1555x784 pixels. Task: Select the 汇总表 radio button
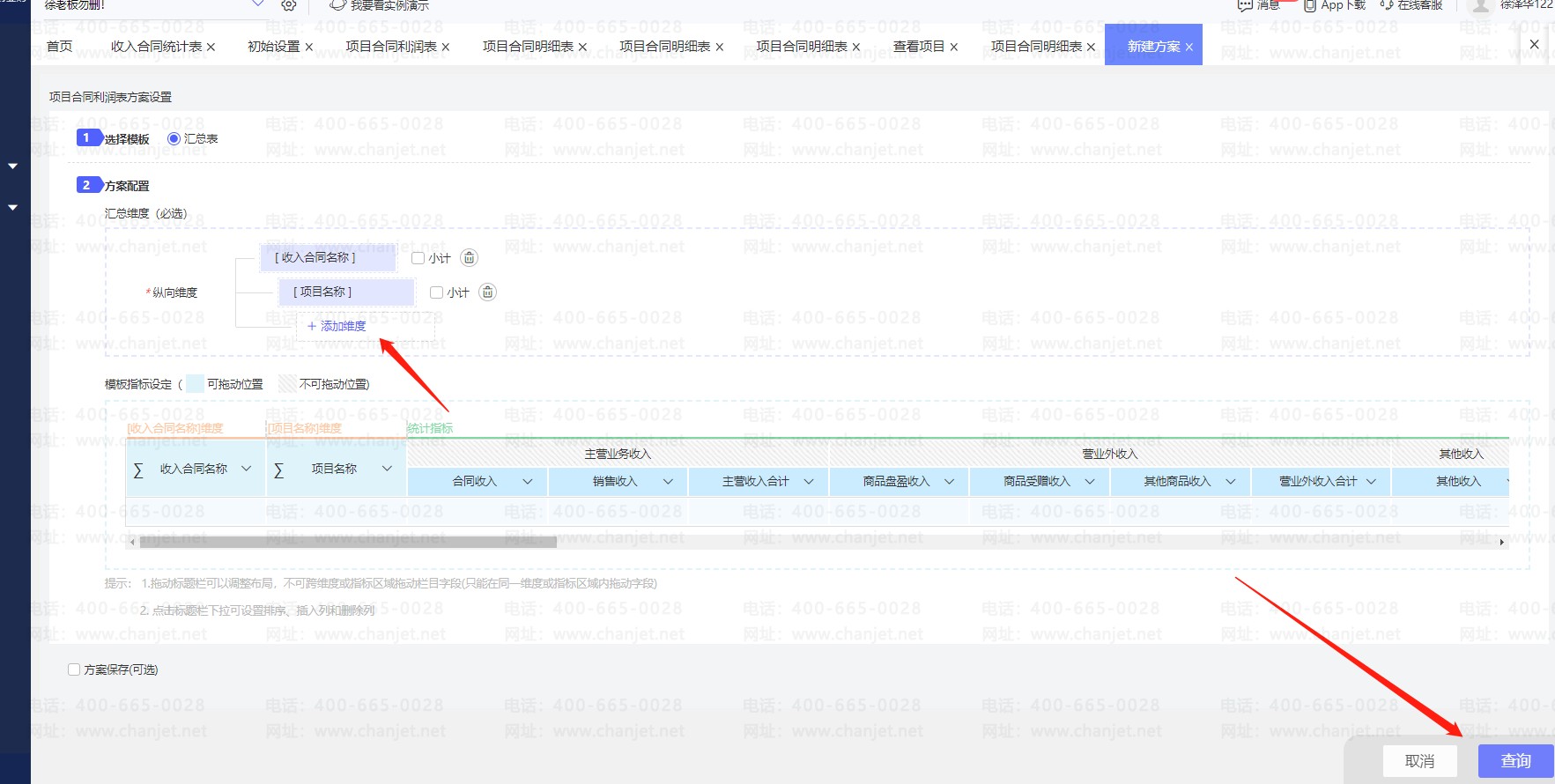tap(174, 138)
